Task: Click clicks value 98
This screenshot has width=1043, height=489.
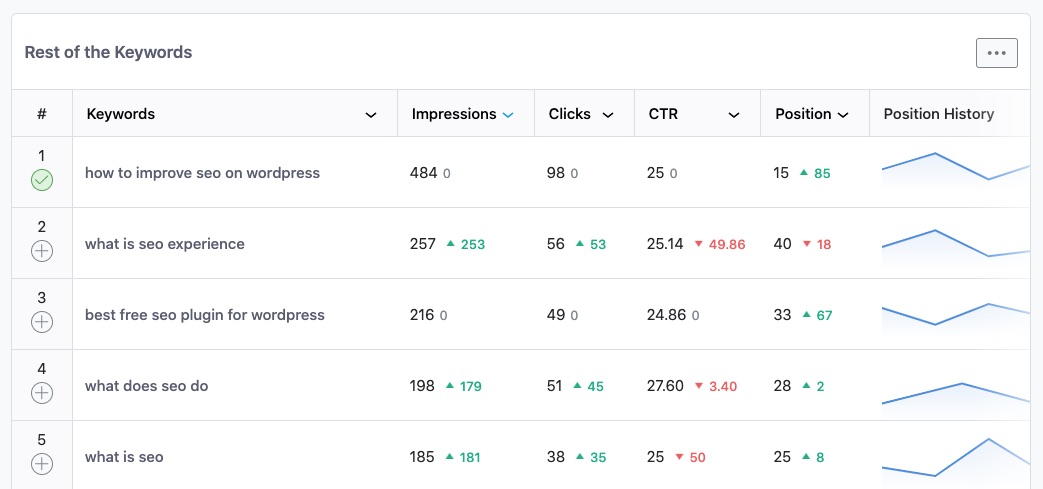Action: pos(555,173)
